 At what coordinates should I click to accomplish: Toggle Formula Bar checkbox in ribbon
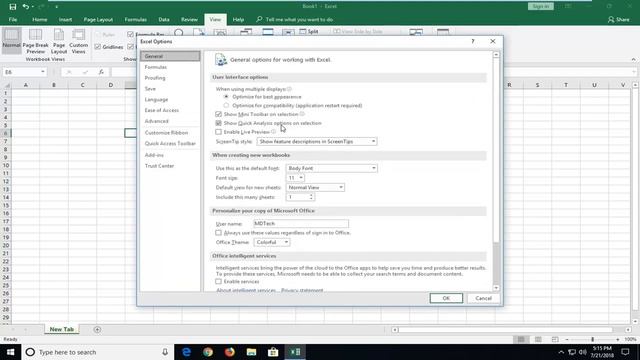coord(130,34)
